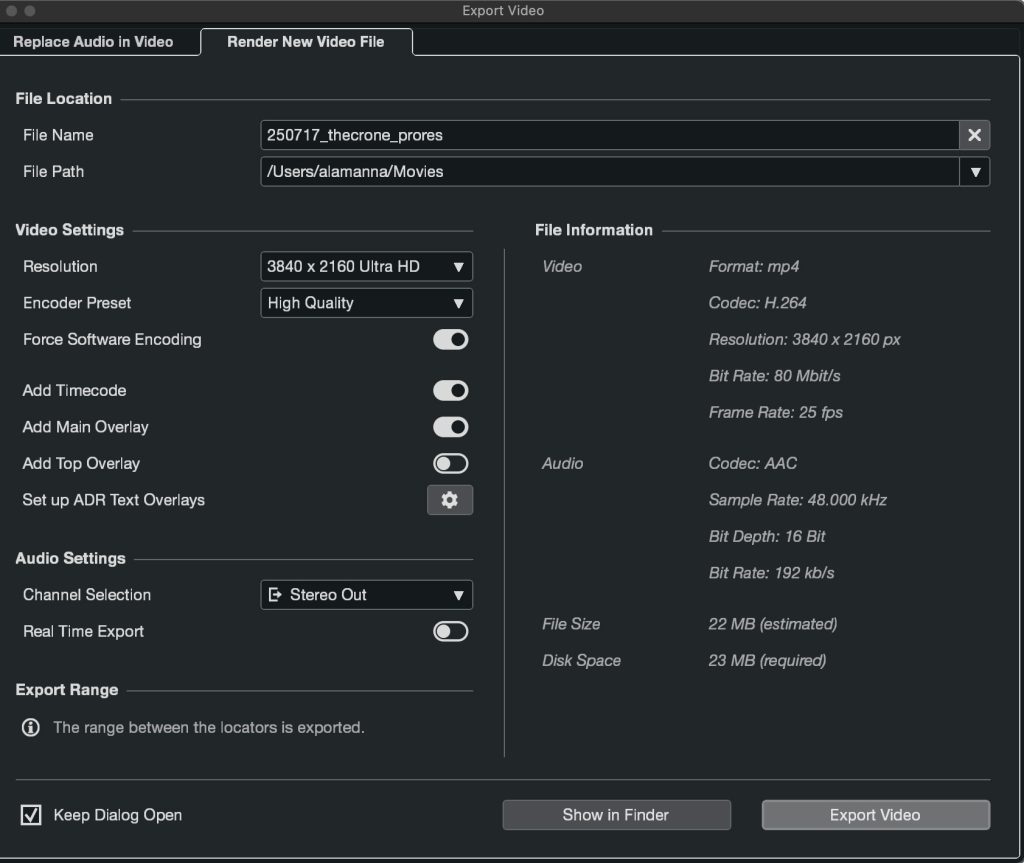1024x863 pixels.
Task: Click the info icon under Export Range
Action: tap(31, 727)
